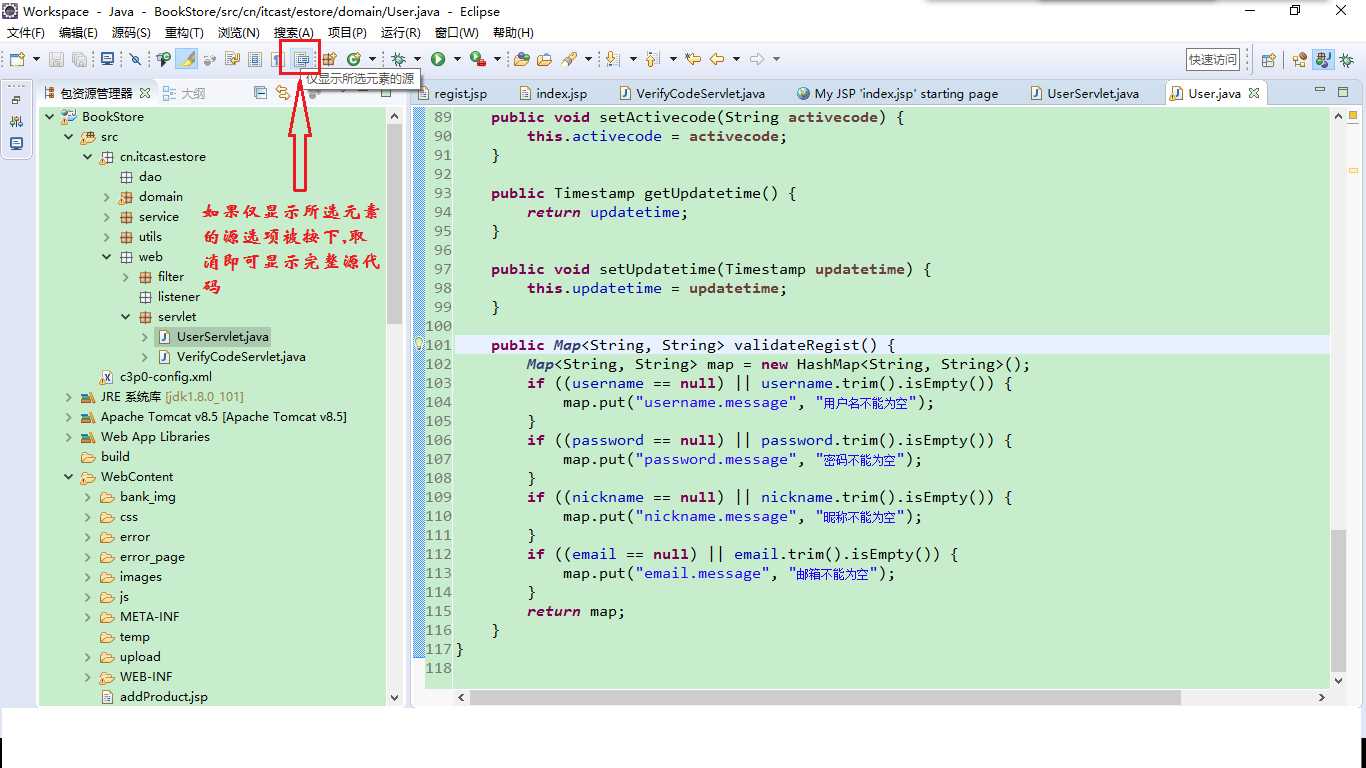The height and width of the screenshot is (768, 1366).
Task: Toggle Show Whitespace Characters button
Action: point(277,59)
